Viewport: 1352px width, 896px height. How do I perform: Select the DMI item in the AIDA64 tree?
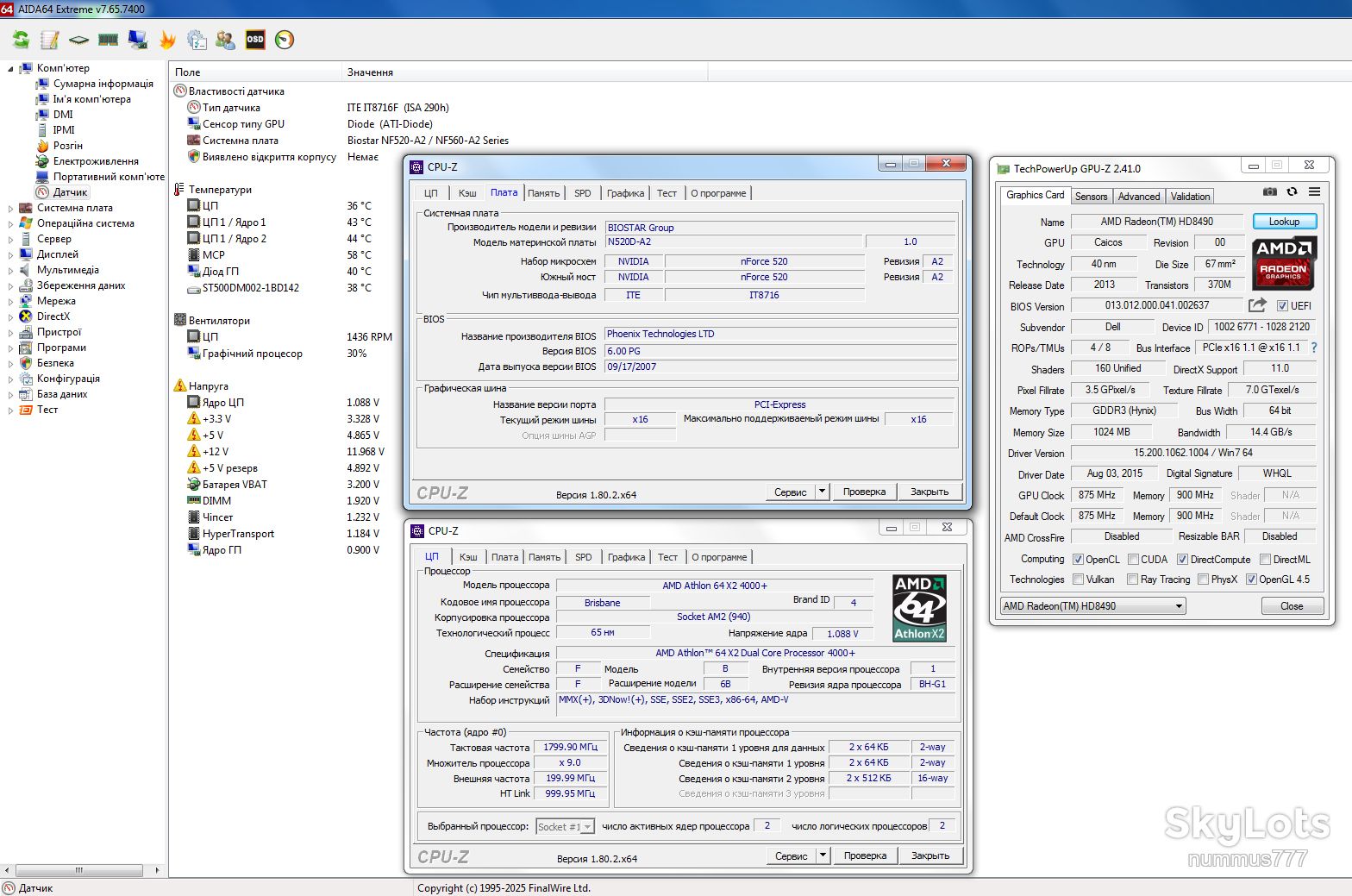point(63,115)
